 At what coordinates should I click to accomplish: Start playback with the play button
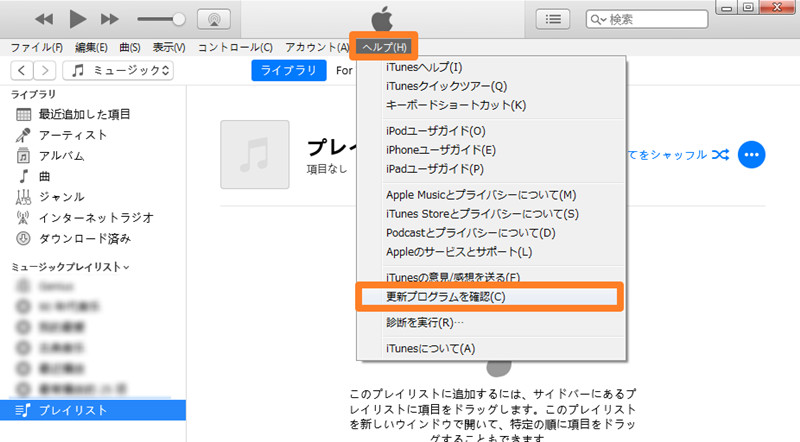click(78, 19)
